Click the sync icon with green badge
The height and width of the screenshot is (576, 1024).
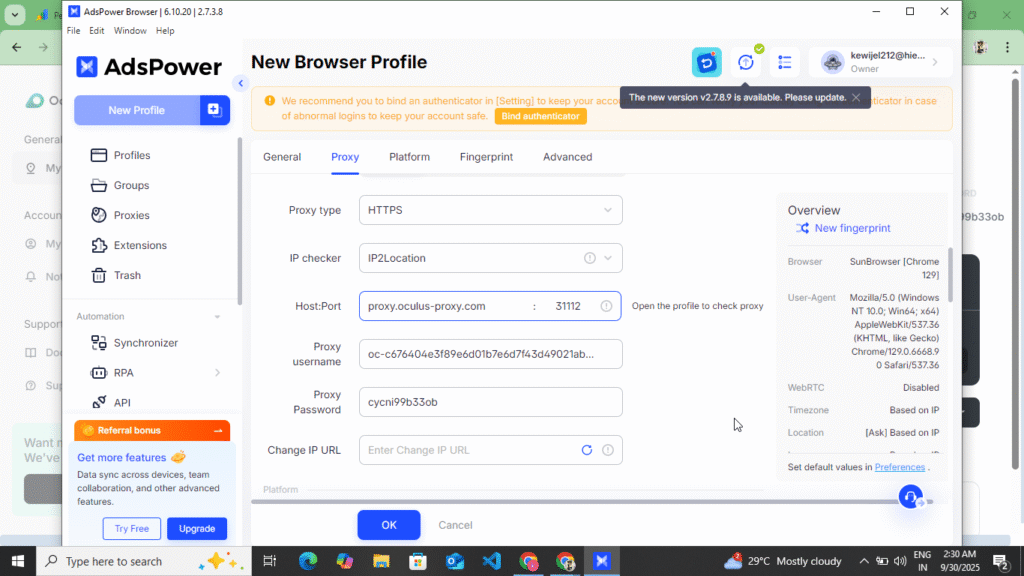[x=746, y=62]
